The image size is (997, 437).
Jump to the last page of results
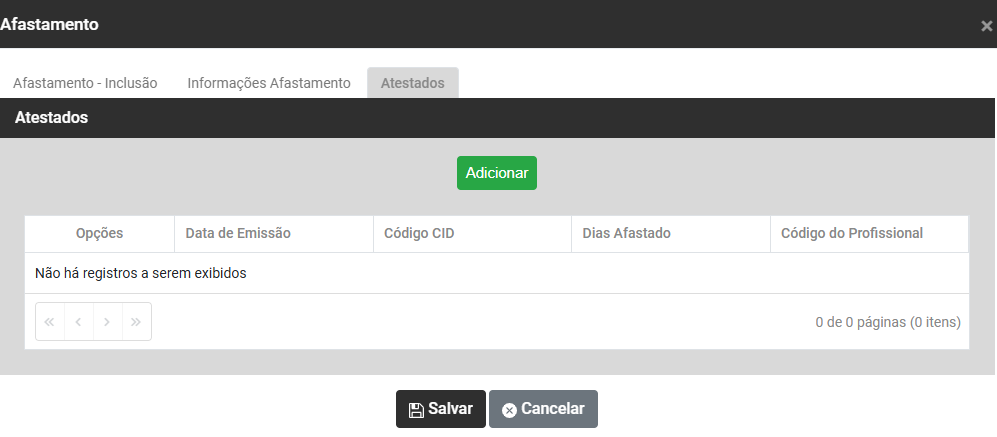[x=136, y=322]
